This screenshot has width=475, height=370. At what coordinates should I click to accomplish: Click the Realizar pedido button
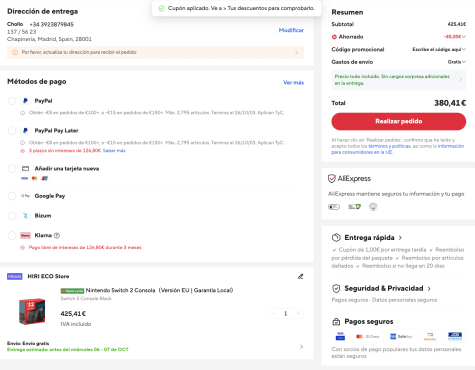pos(399,121)
